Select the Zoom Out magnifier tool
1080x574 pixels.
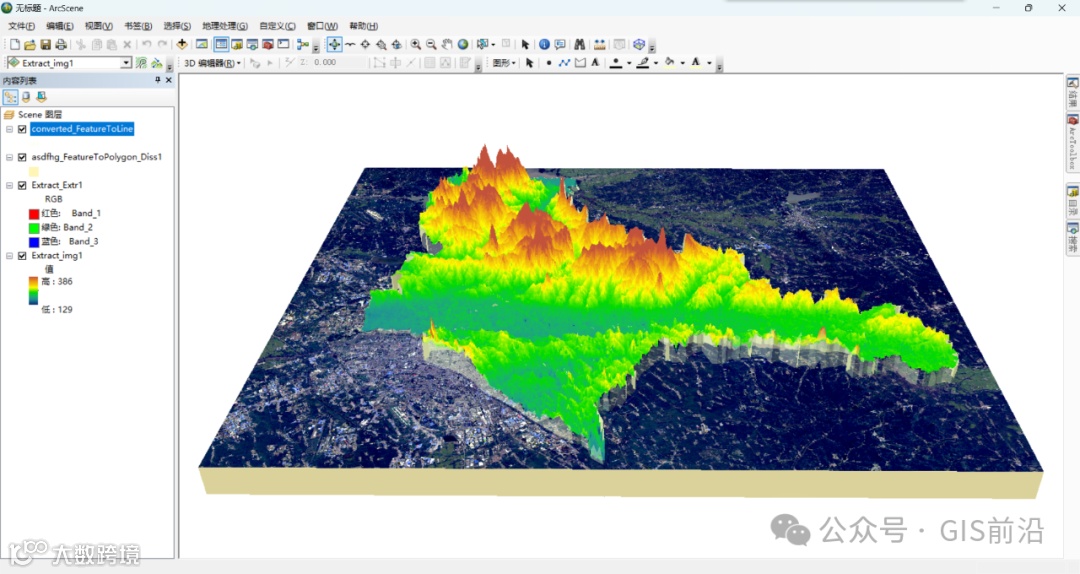coord(431,44)
